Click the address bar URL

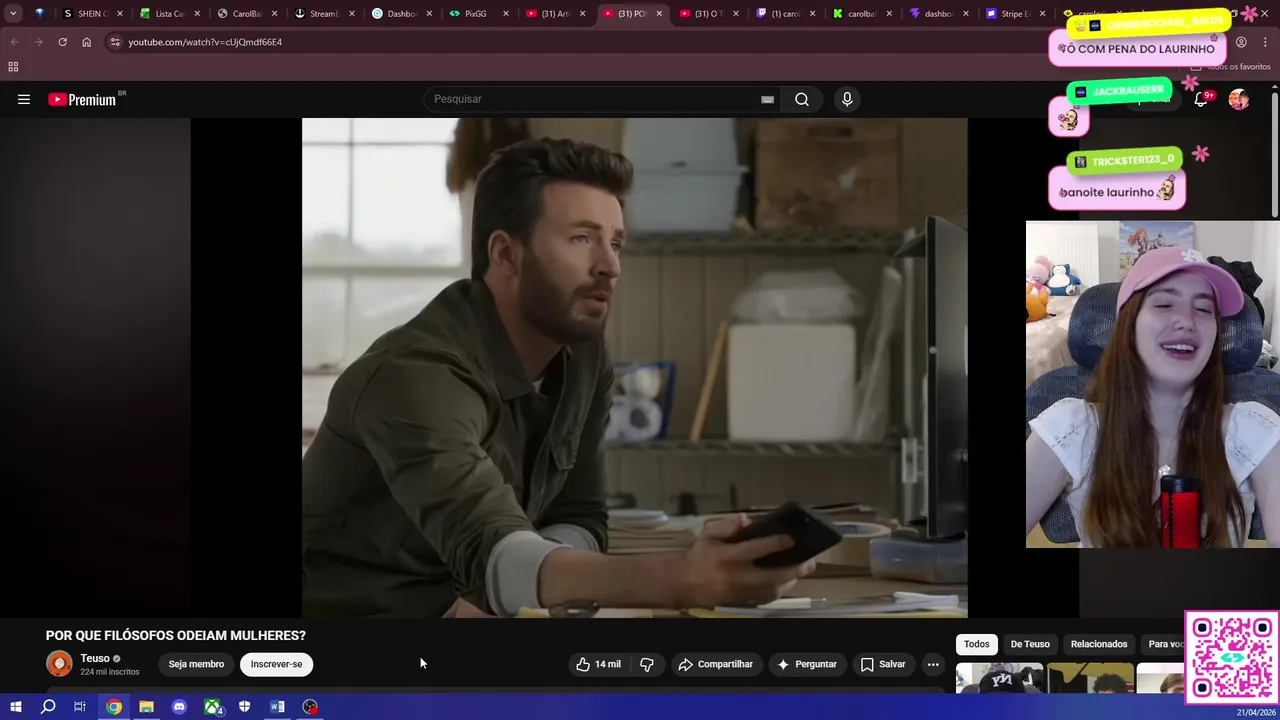pyautogui.click(x=205, y=42)
